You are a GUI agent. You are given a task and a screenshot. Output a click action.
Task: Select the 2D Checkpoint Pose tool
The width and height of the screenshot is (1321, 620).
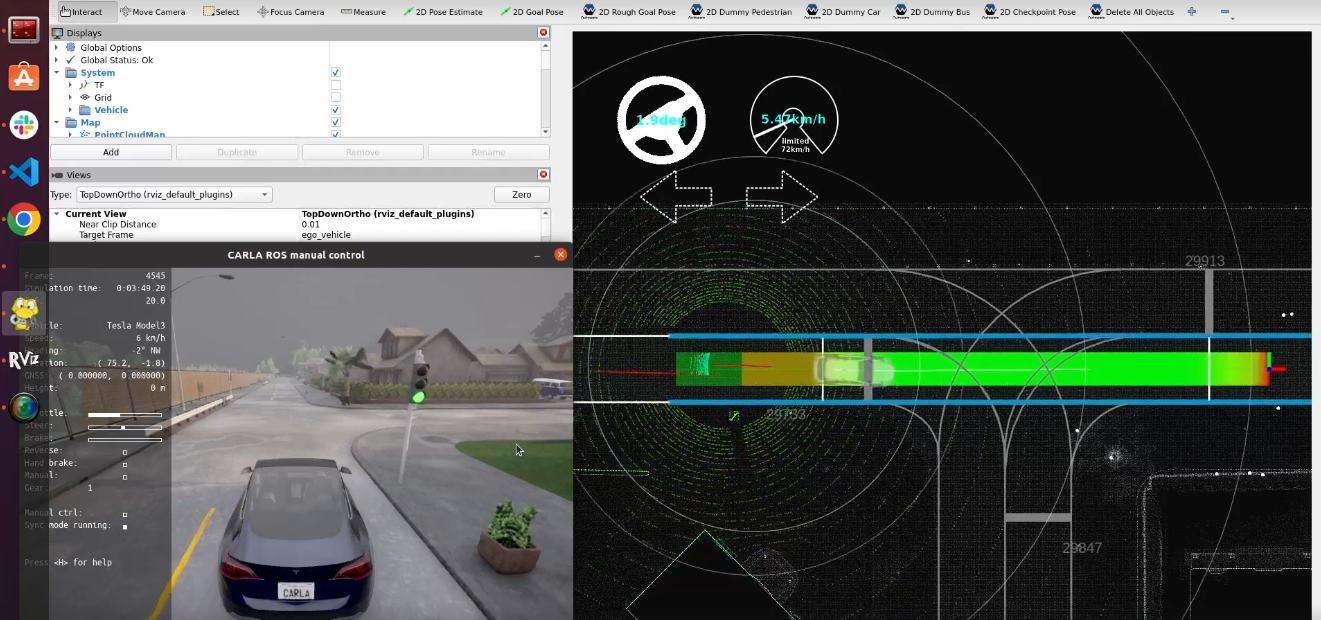click(x=1030, y=12)
